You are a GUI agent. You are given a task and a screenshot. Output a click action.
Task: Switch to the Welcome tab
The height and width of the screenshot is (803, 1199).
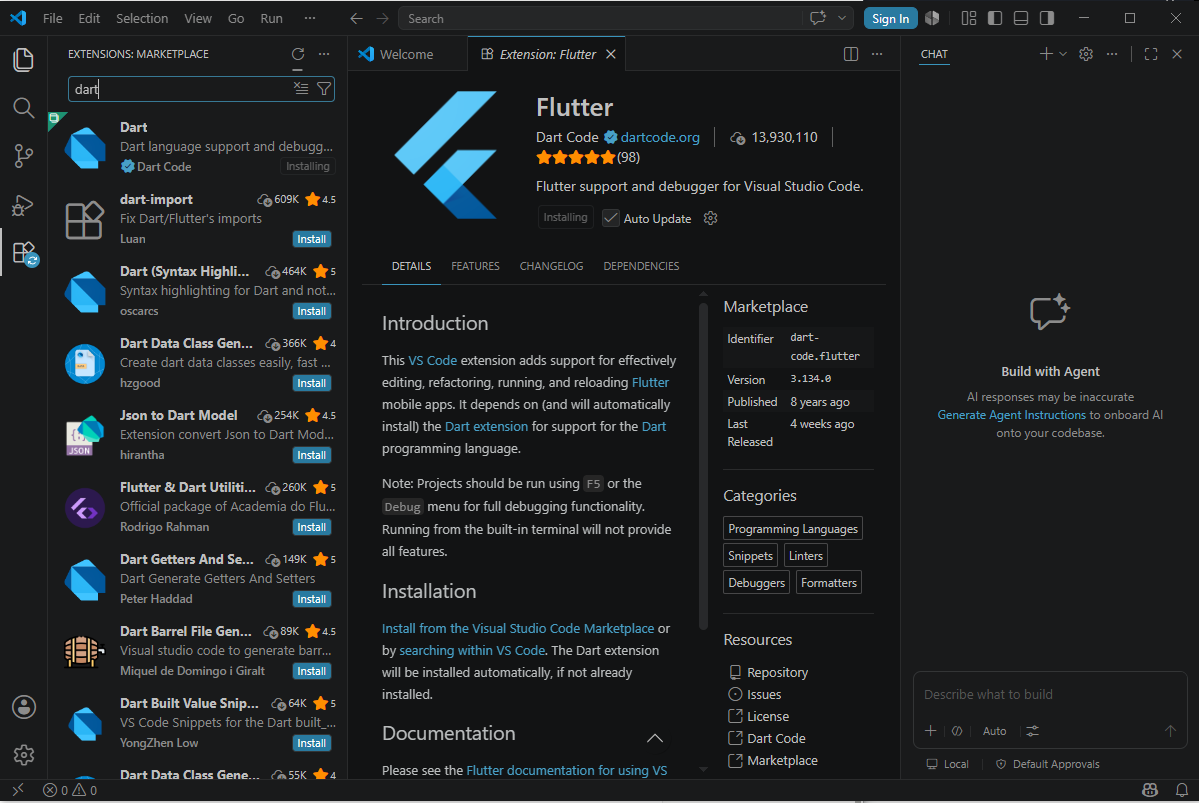(x=407, y=54)
